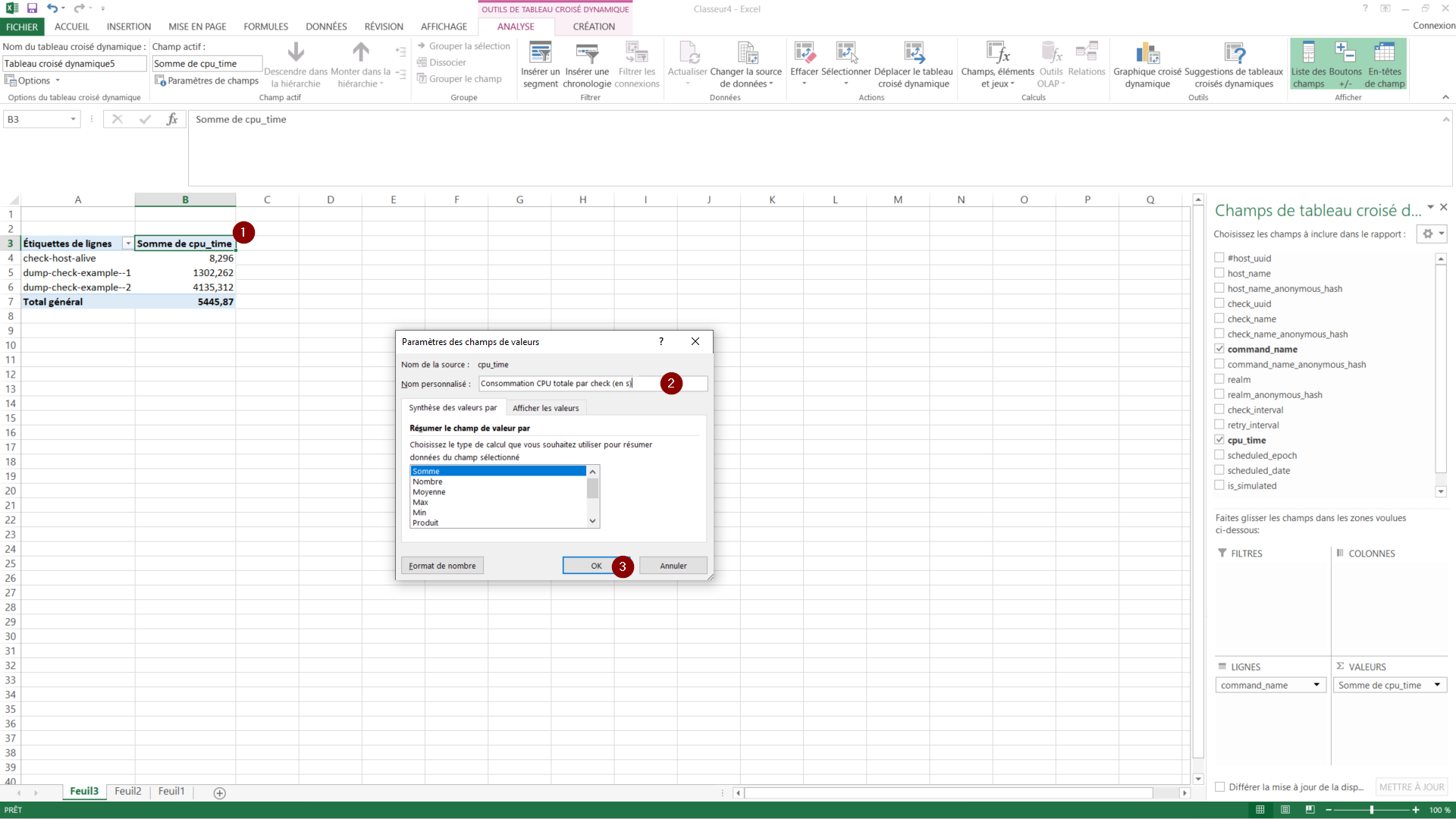This screenshot has width=1456, height=819.
Task: Click the zoom slider in status bar
Action: 1371,810
